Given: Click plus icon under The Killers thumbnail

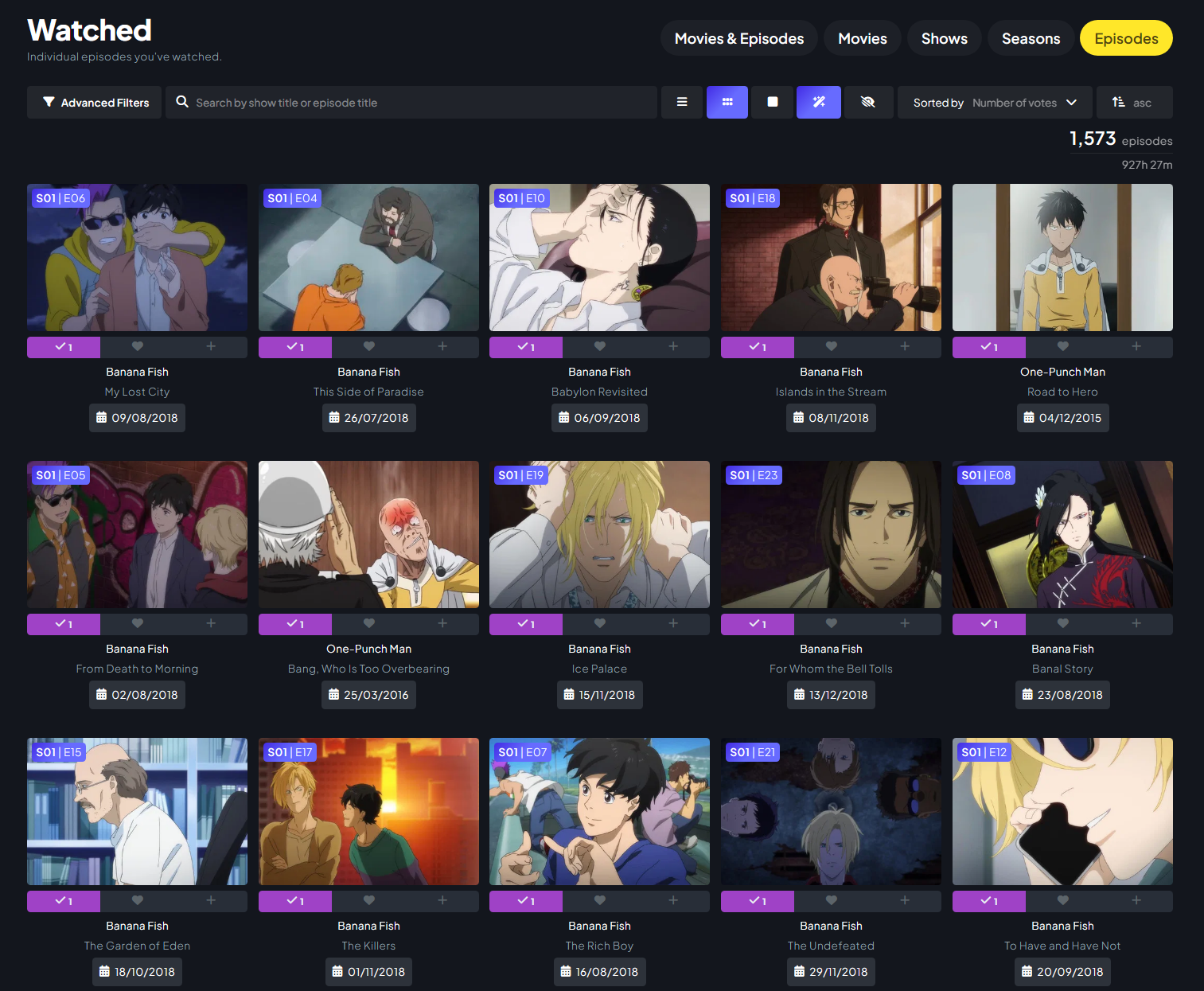Looking at the screenshot, I should coord(442,901).
